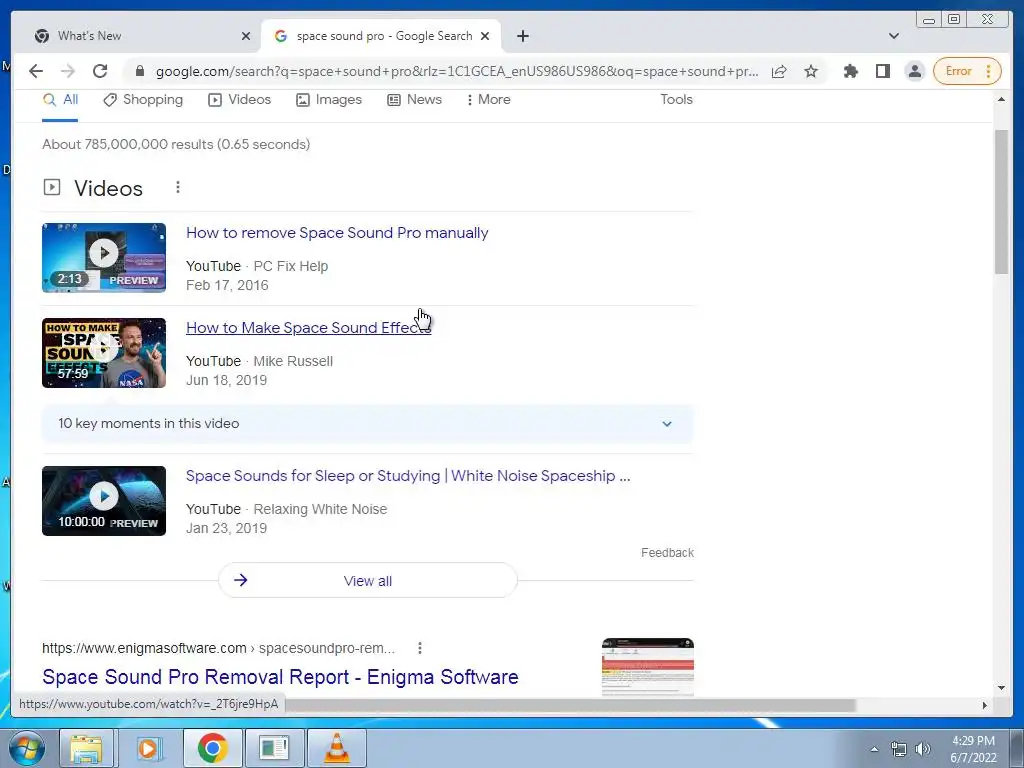Open search Tools
Viewport: 1024px width, 768px height.
click(676, 100)
